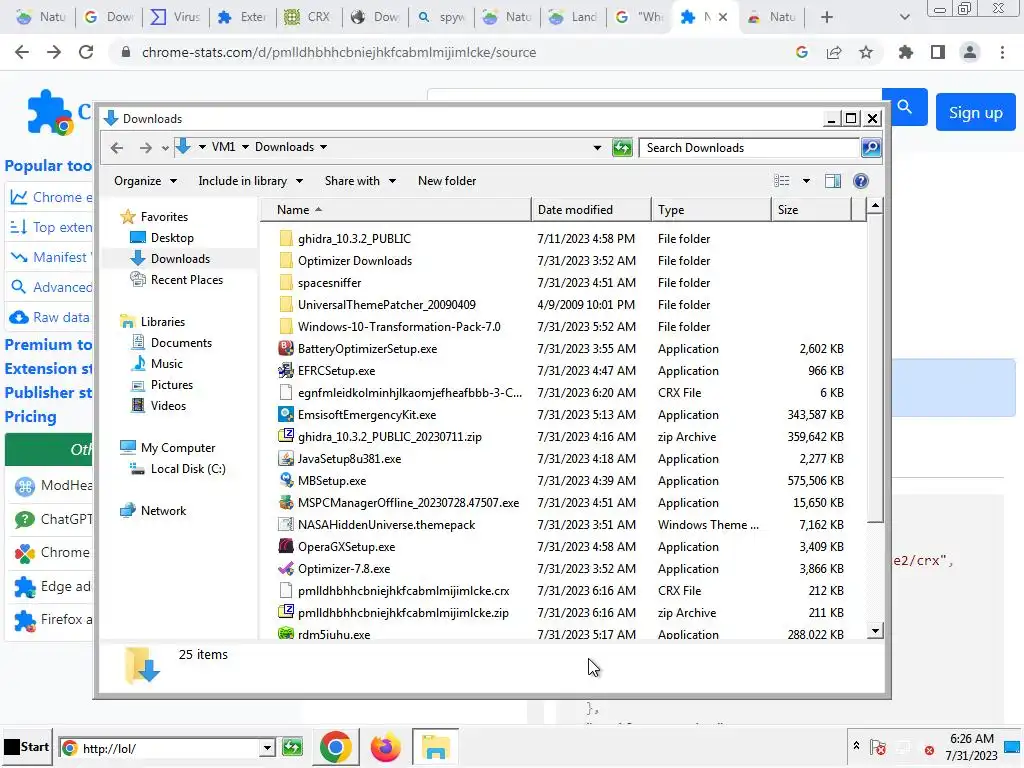Select EFRCSetup.exe file icon
This screenshot has width=1024, height=768.
[285, 371]
